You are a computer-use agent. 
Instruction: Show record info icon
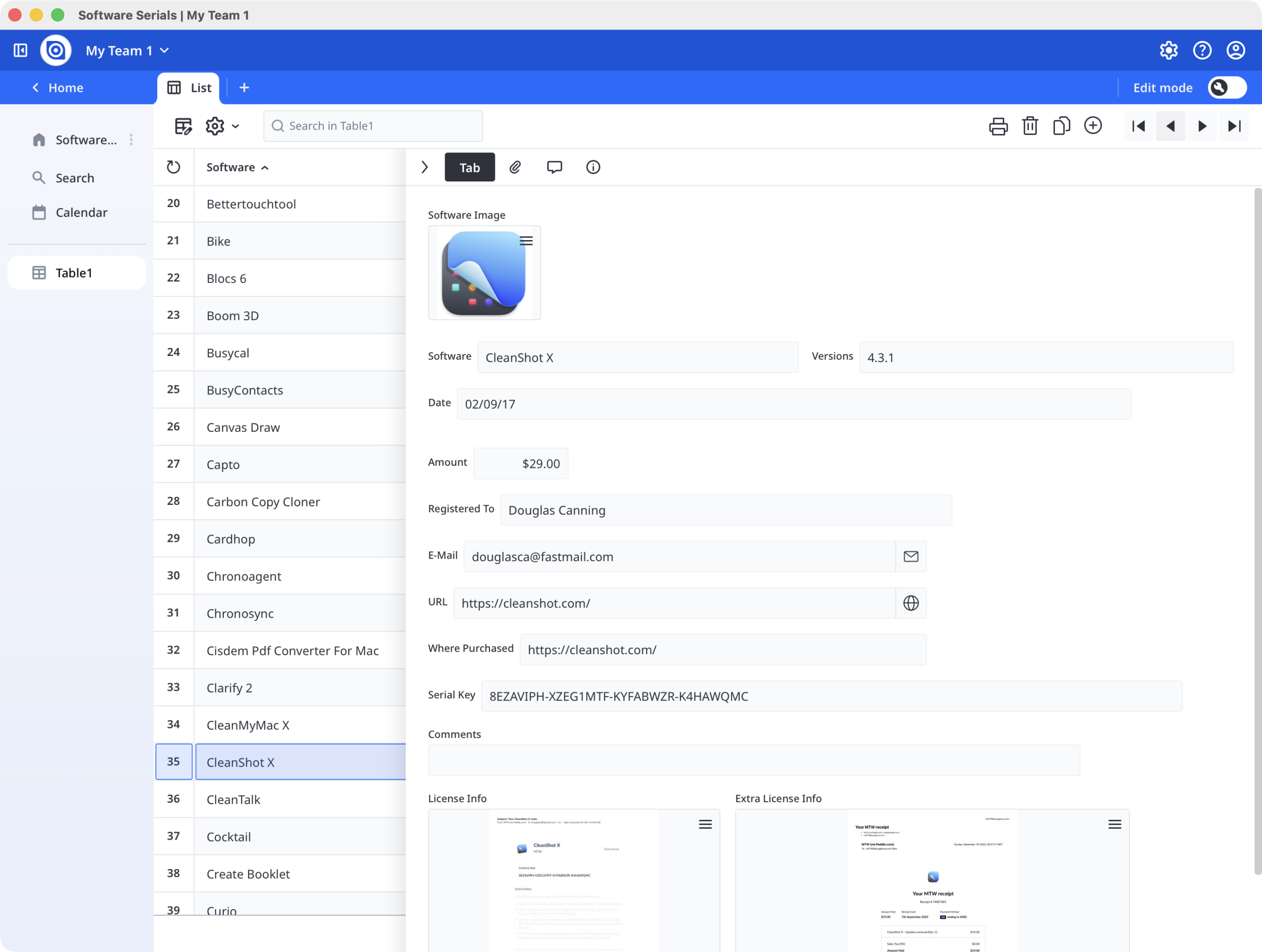pyautogui.click(x=593, y=167)
